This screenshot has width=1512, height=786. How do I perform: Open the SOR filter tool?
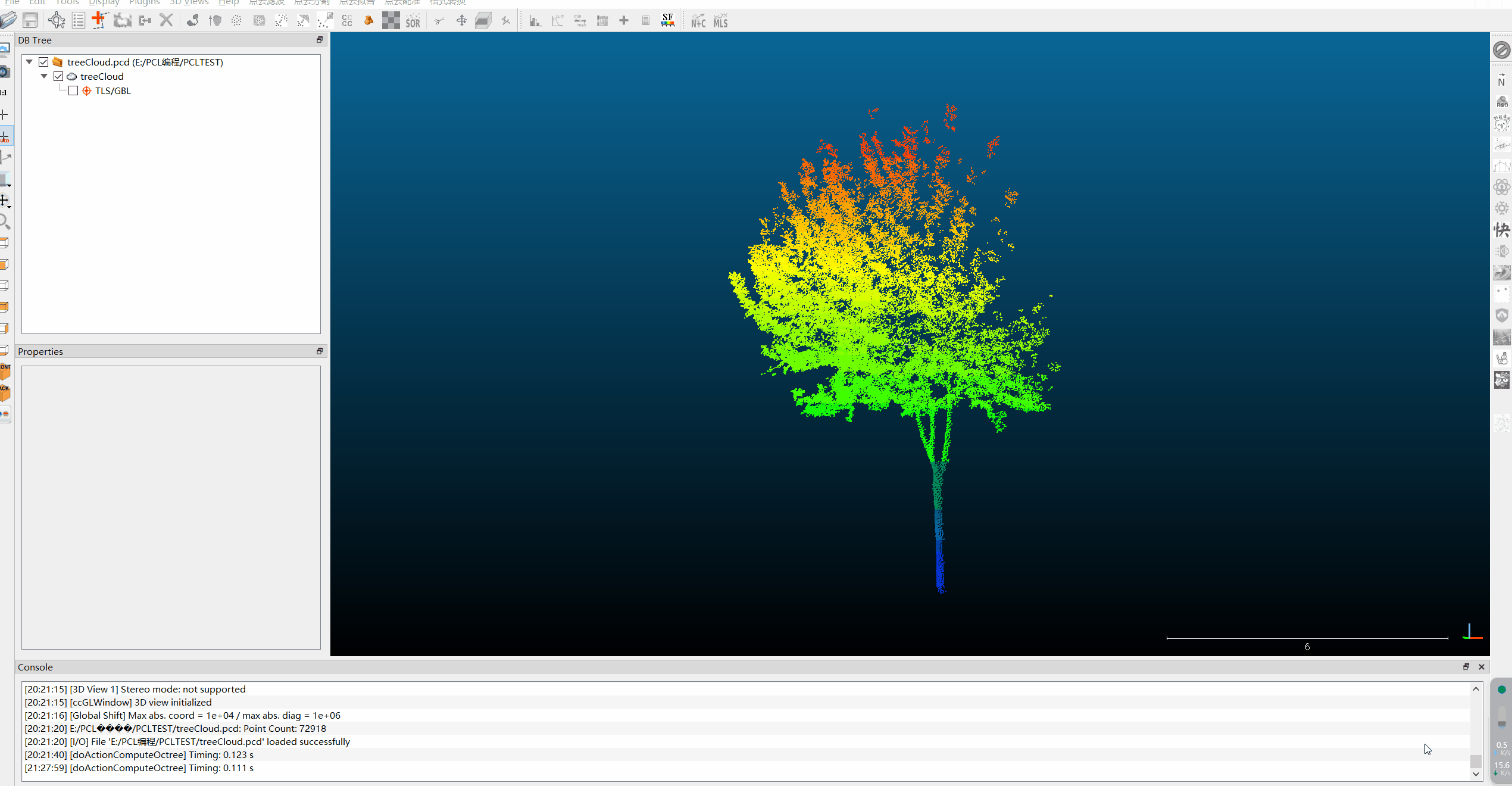413,21
